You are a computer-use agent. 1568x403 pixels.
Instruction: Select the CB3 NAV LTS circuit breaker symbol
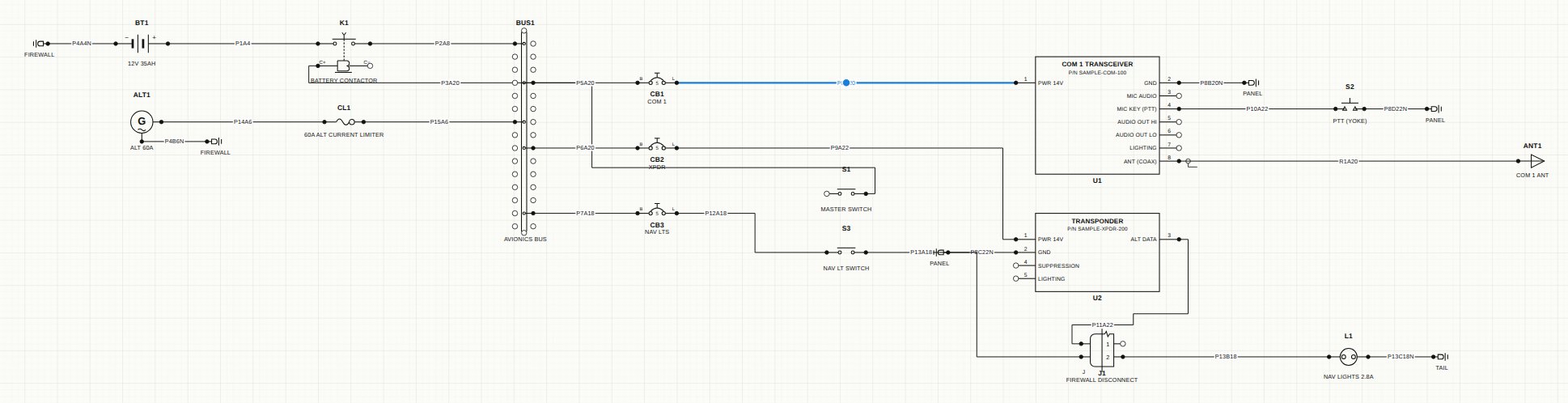tap(657, 212)
